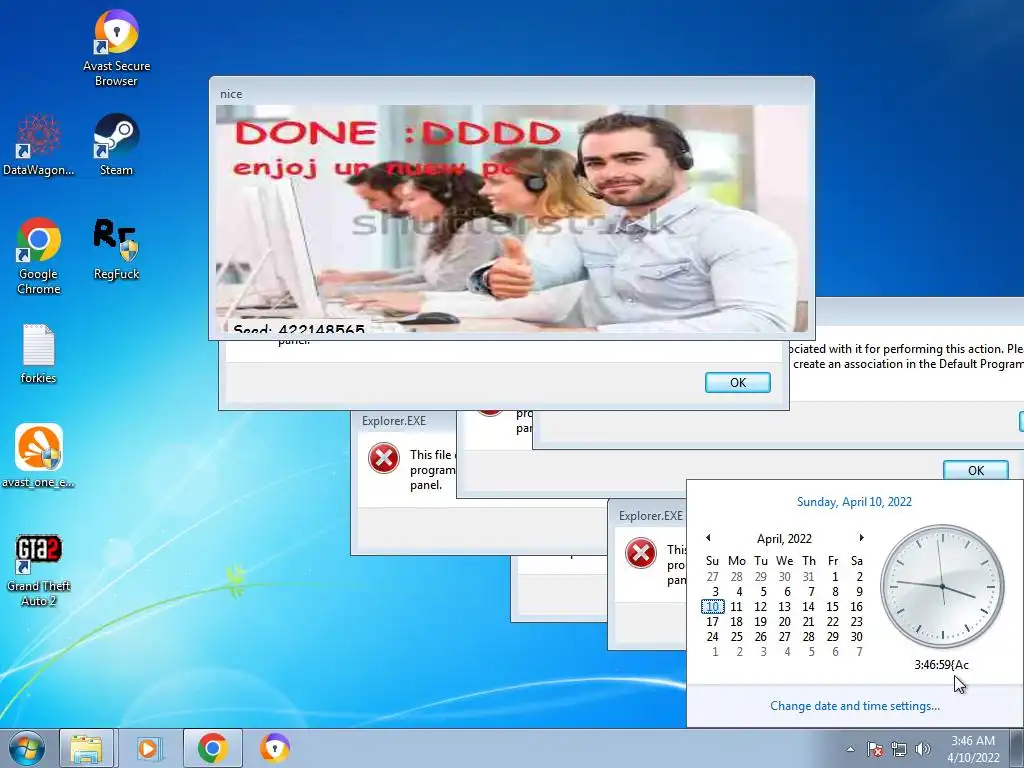Click the taskbar clock showing 3:46 AM
Screen dimensions: 1024x768
[x=972, y=741]
